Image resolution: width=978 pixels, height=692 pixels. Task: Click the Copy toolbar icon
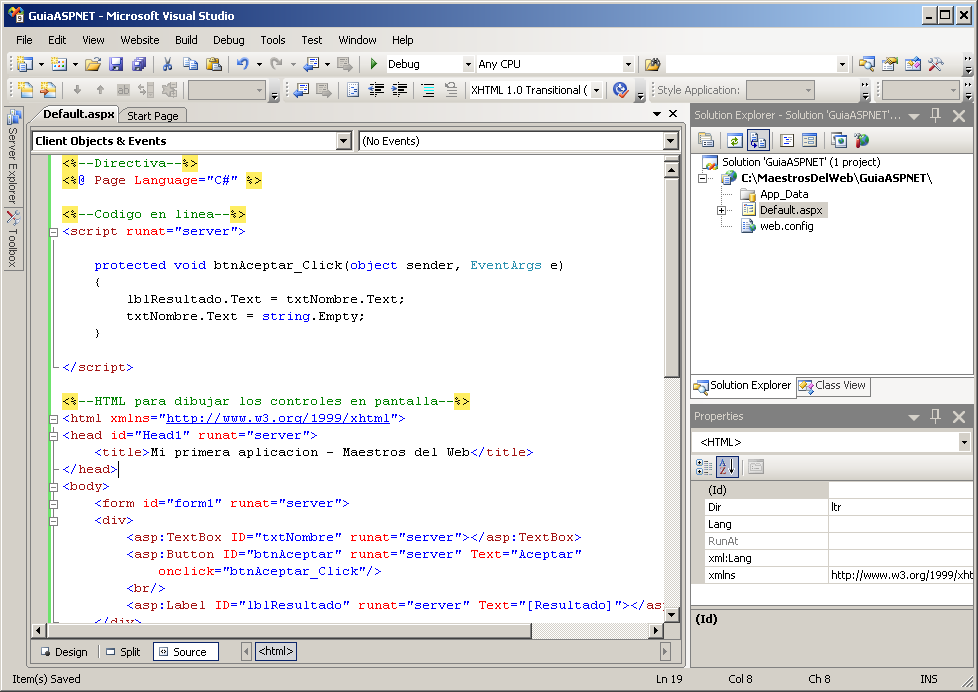click(x=190, y=64)
